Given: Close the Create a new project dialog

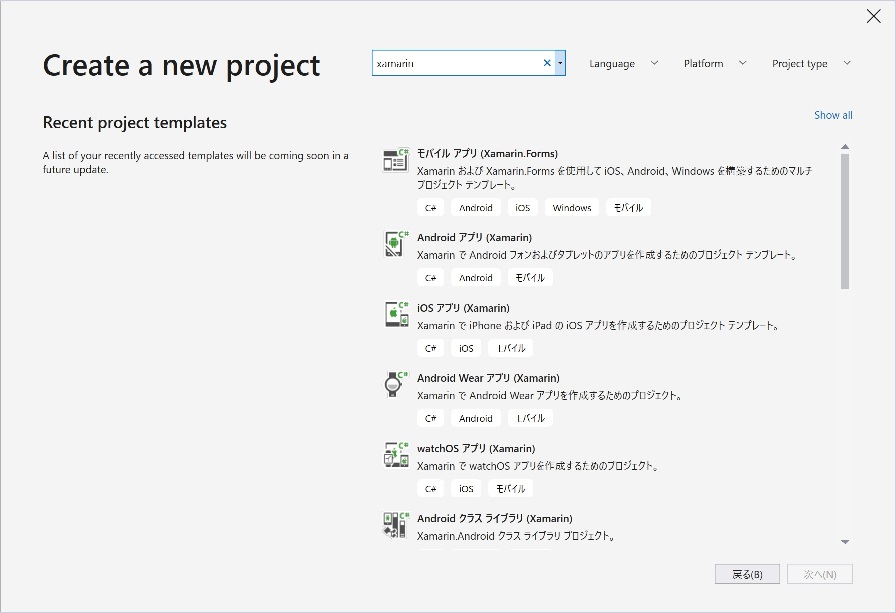Looking at the screenshot, I should point(873,16).
